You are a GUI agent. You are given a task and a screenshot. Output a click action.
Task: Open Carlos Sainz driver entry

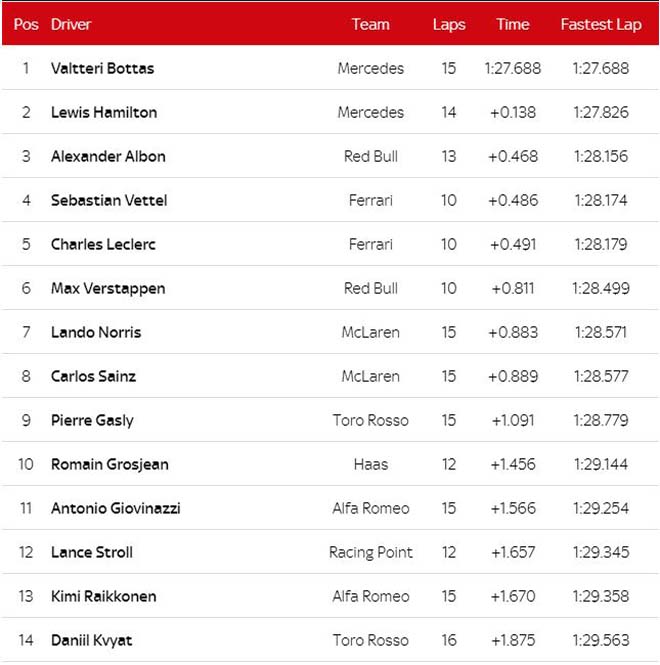[x=93, y=377]
